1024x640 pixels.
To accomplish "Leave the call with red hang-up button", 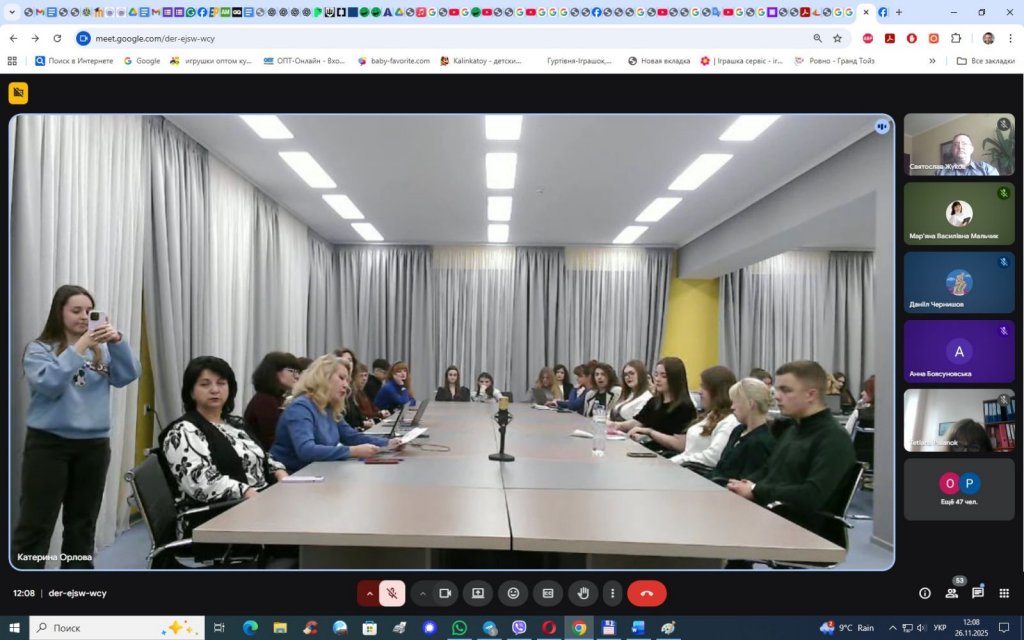I will tap(647, 593).
